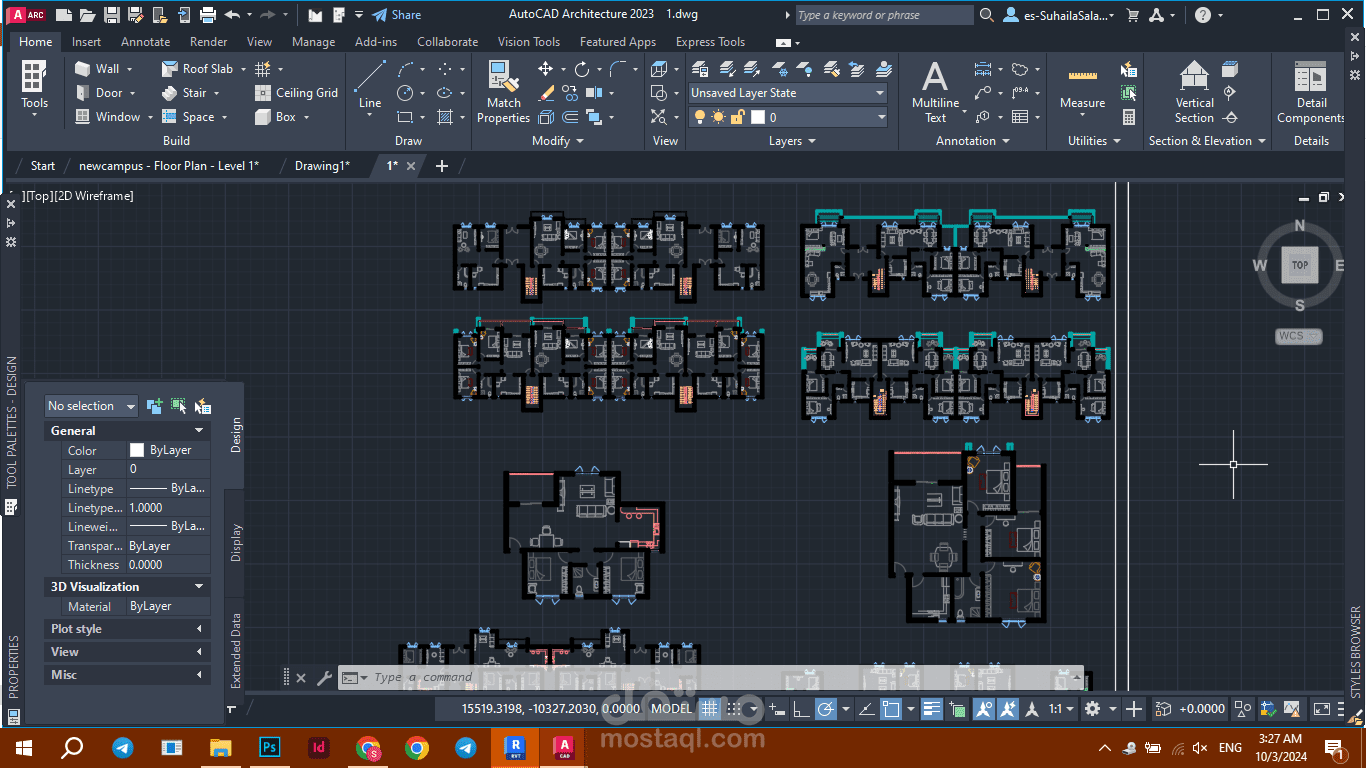
Task: Open the No selection dropdown in Properties
Action: coord(91,406)
